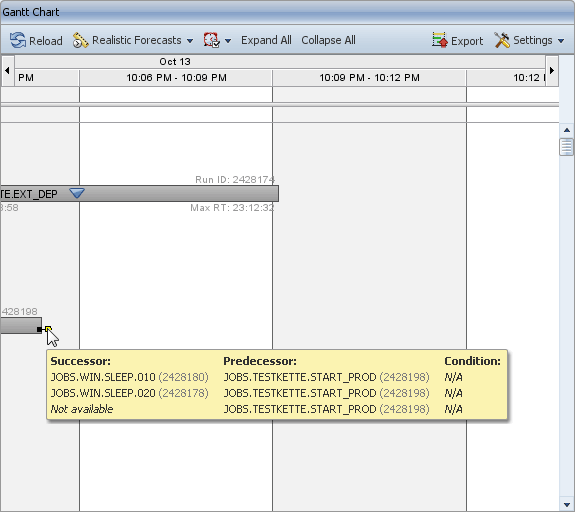575x512 pixels.
Task: Click the 10:06 PM - 10:09 PM header
Action: [x=176, y=78]
